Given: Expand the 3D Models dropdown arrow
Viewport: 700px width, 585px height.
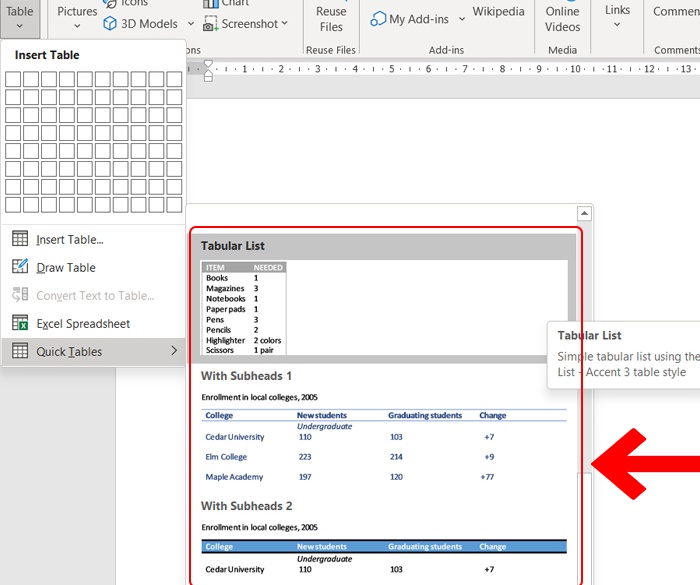Looking at the screenshot, I should 191,23.
